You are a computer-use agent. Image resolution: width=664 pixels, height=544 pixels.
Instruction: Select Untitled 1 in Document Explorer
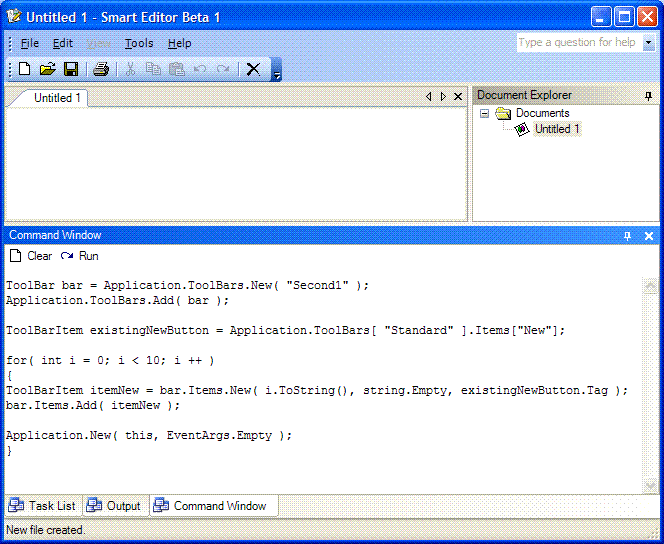click(x=557, y=129)
